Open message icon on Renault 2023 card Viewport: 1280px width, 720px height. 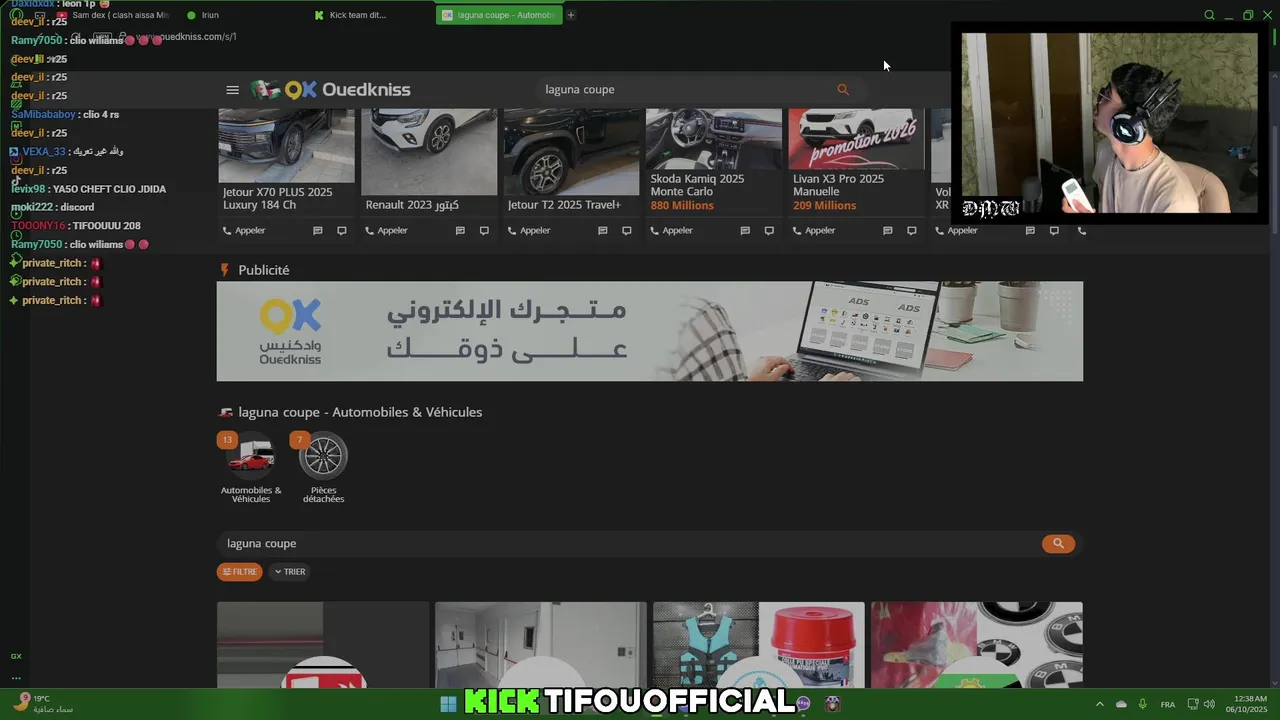click(460, 231)
